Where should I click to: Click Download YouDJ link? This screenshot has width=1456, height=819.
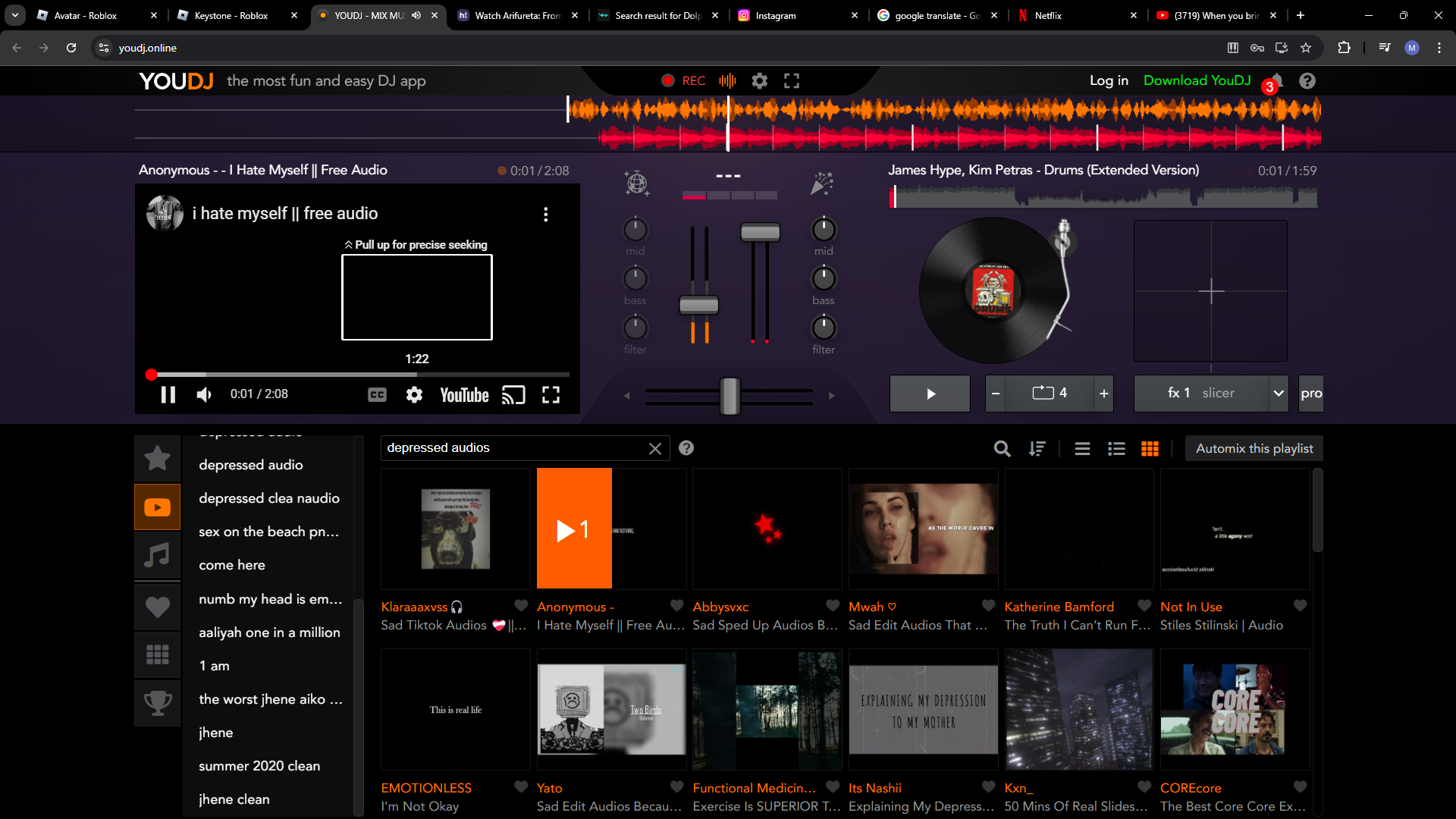click(x=1197, y=80)
